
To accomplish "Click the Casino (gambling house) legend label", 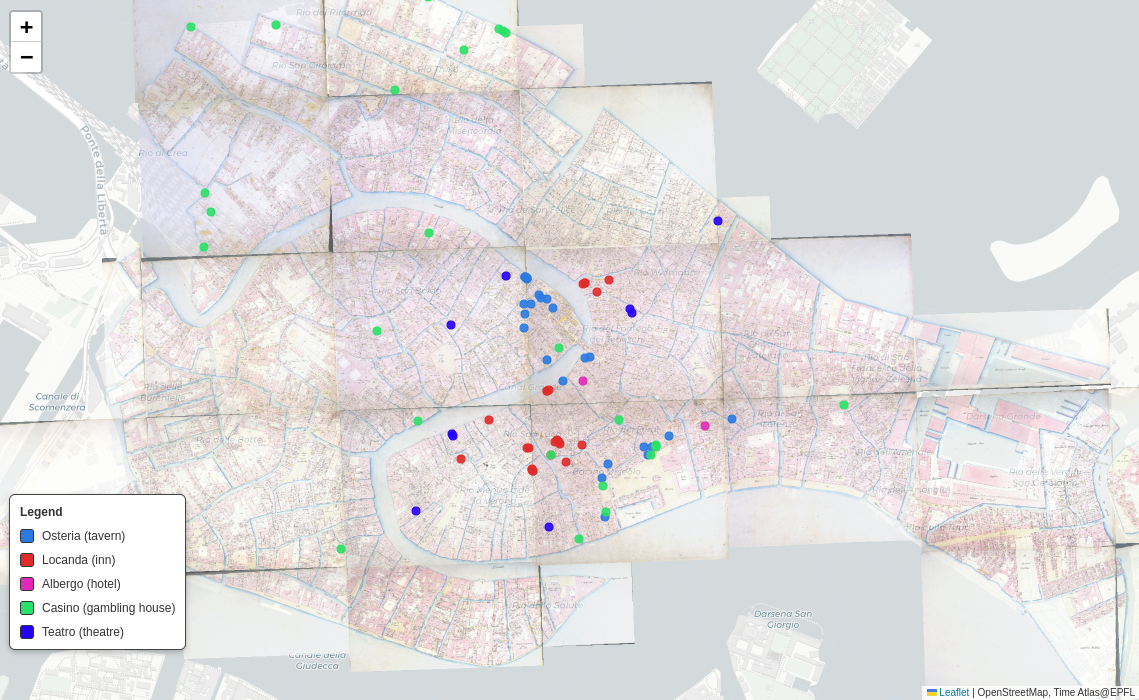I will (x=108, y=608).
